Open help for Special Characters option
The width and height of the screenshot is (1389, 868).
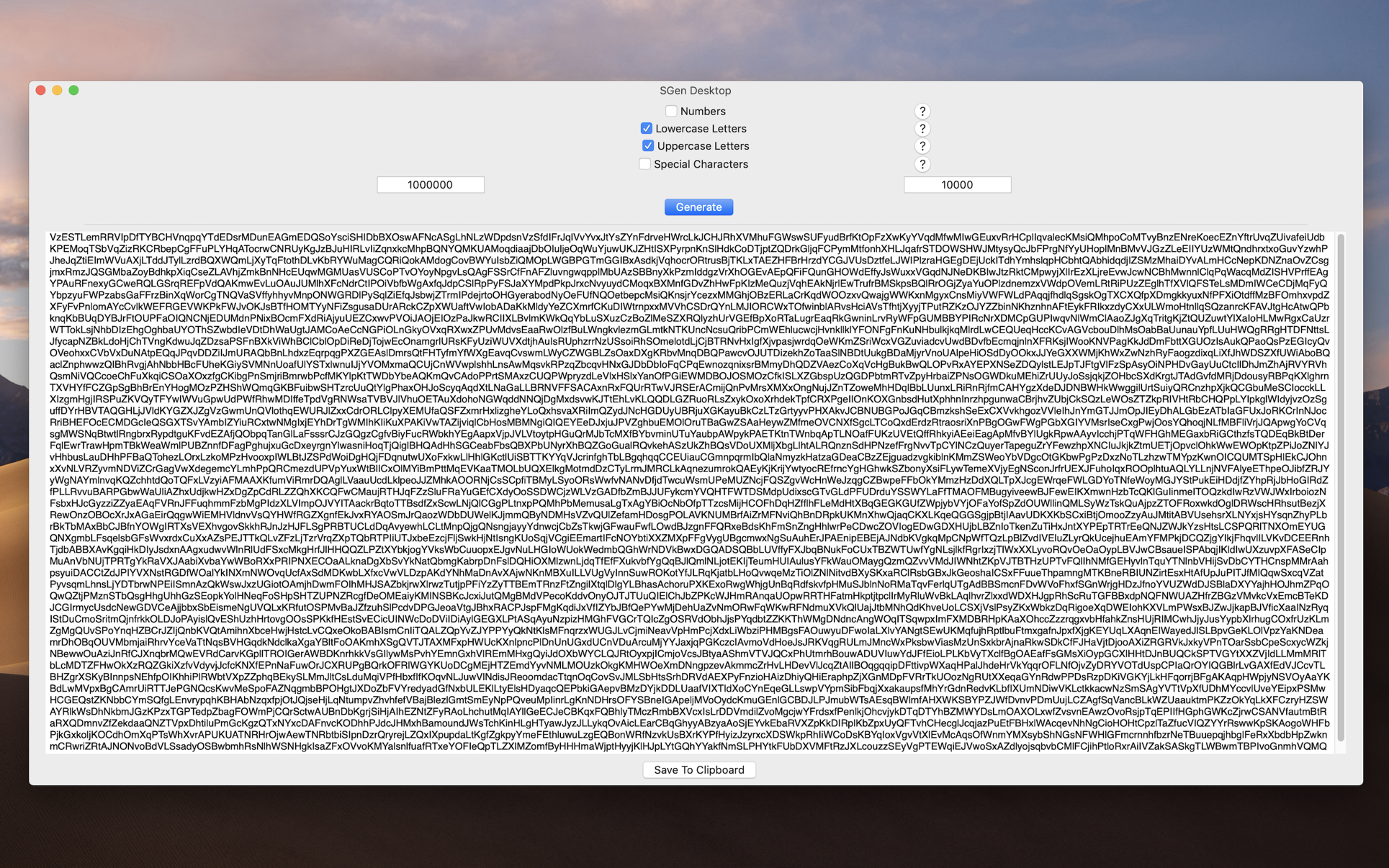[922, 164]
